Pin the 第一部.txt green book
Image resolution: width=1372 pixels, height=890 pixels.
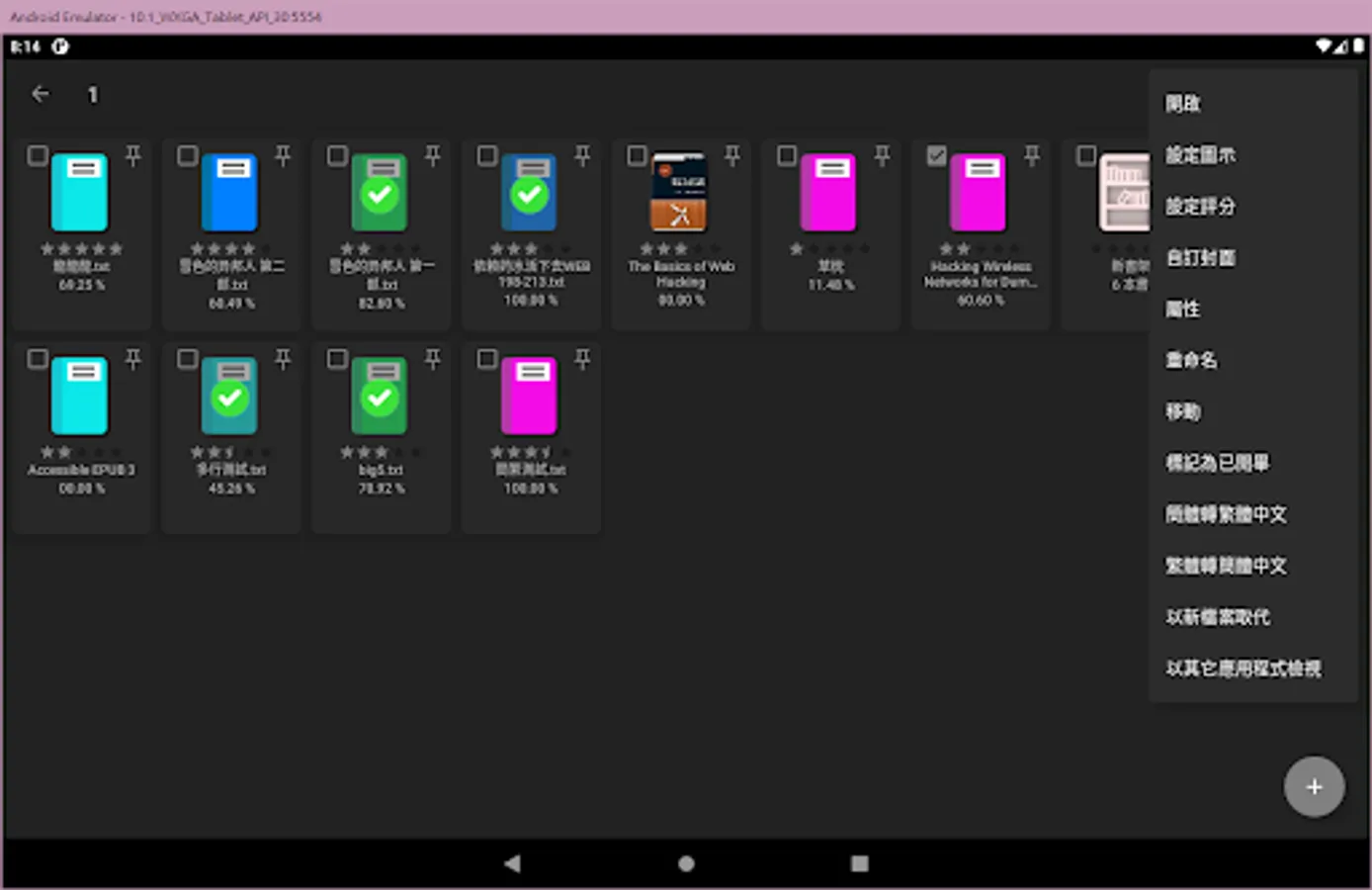[x=433, y=155]
